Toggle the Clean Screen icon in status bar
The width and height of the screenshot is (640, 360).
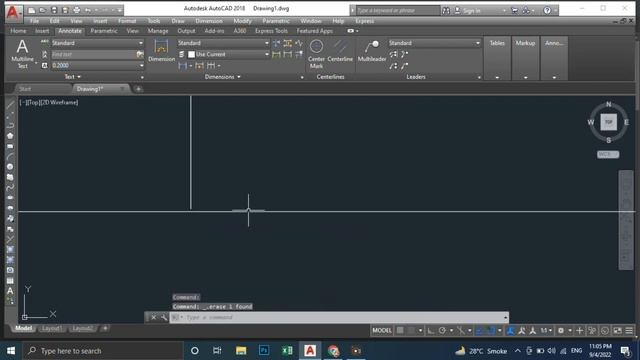point(617,331)
